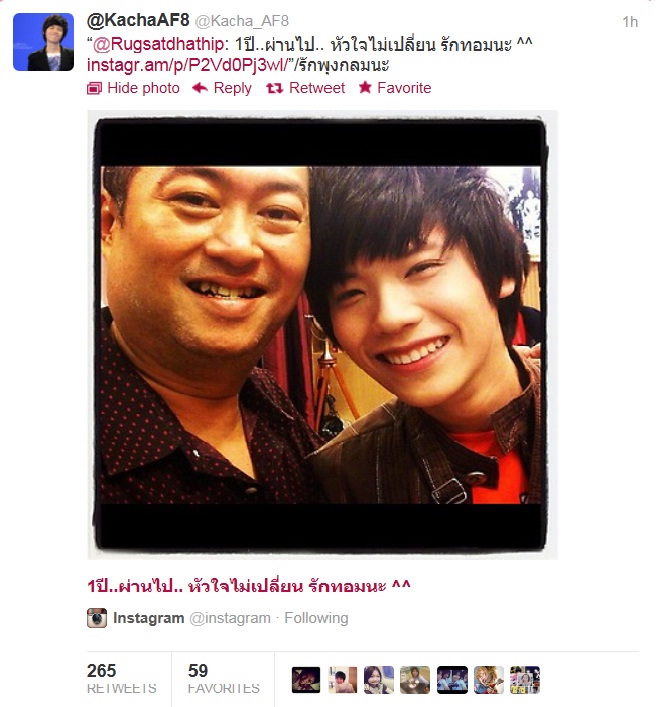Favorite this tweet via Favorite label
Screen dimensions: 666x707
[x=404, y=88]
